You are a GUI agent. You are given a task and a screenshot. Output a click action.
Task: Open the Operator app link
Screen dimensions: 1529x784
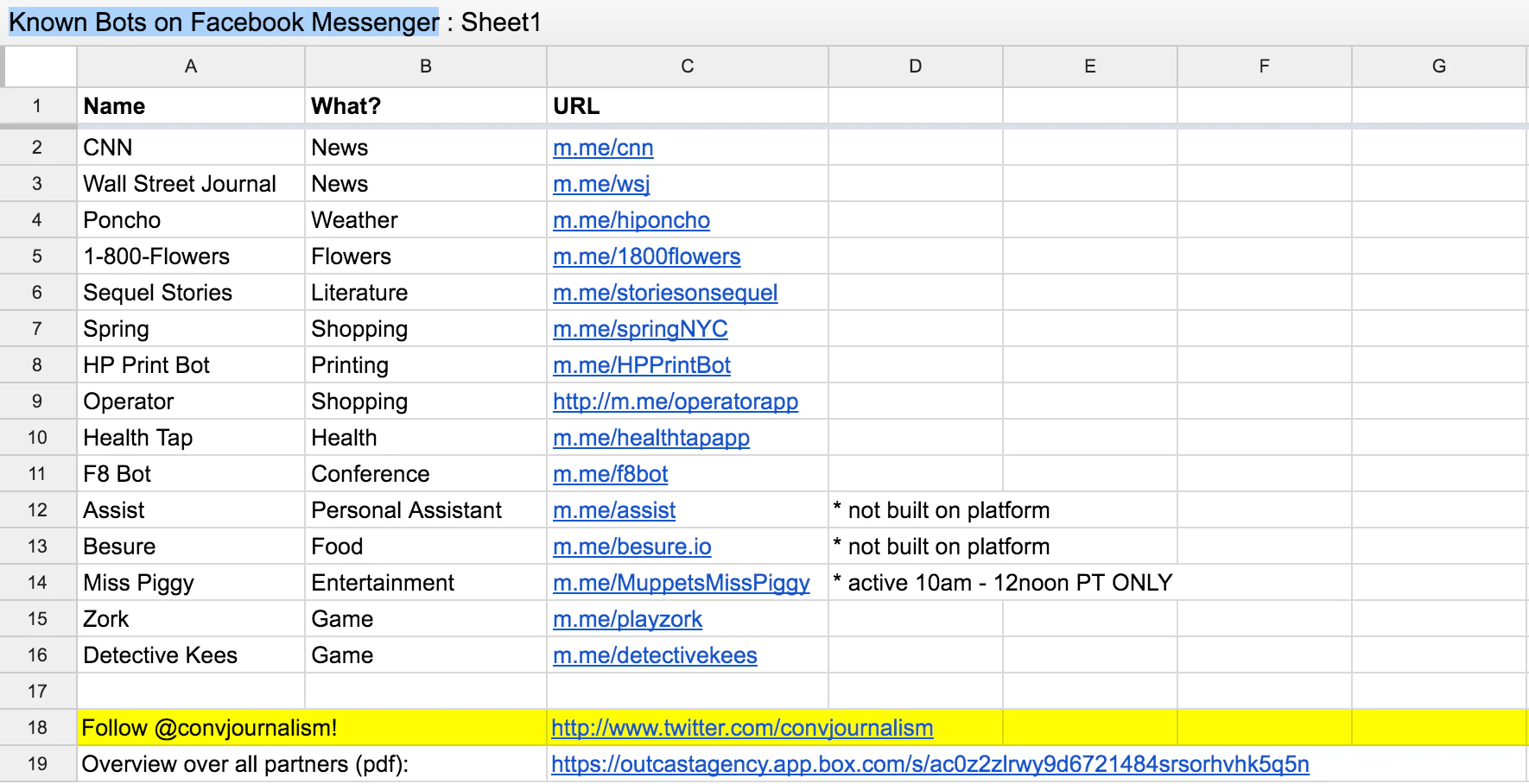coord(676,401)
